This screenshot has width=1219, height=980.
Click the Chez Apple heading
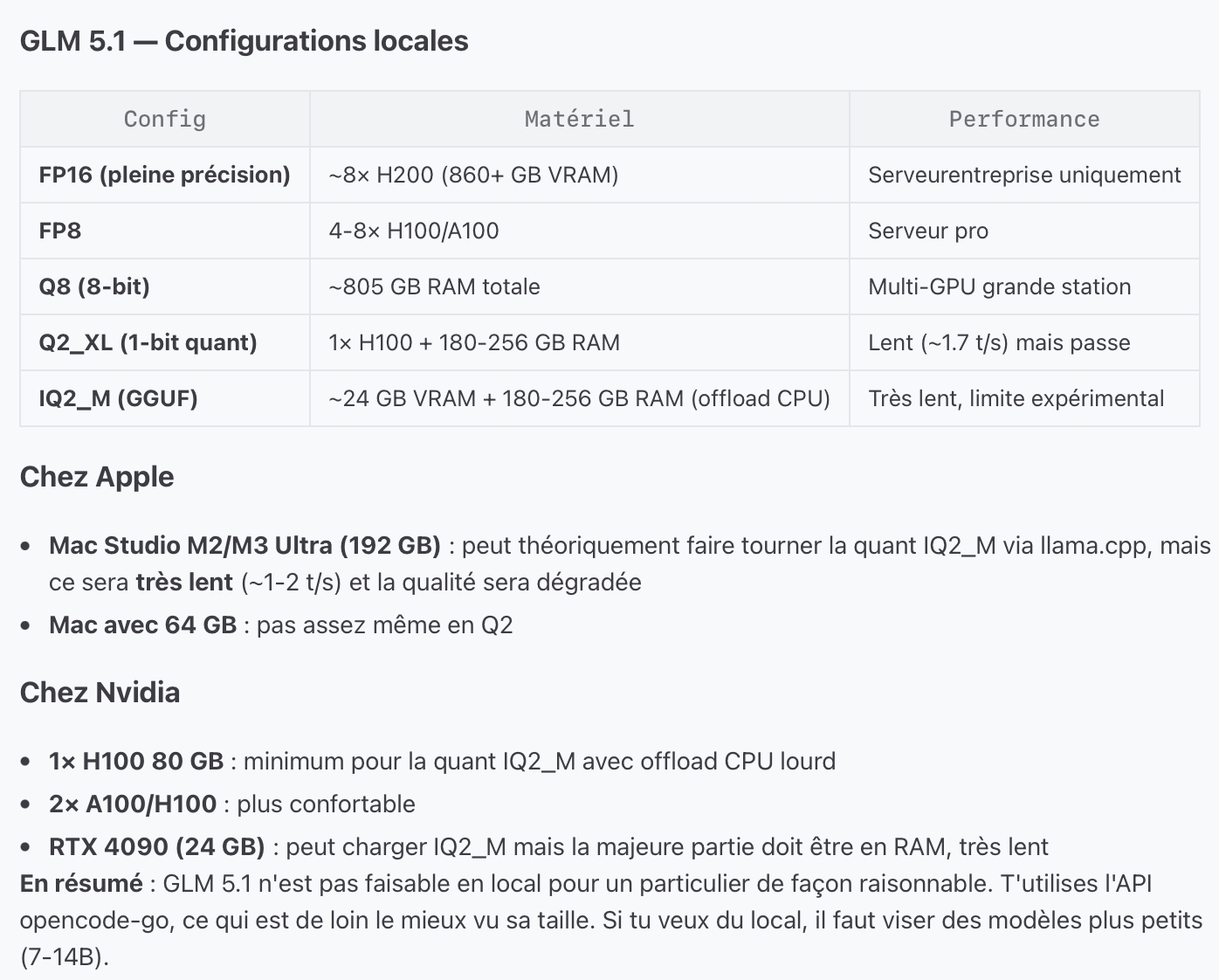(97, 477)
